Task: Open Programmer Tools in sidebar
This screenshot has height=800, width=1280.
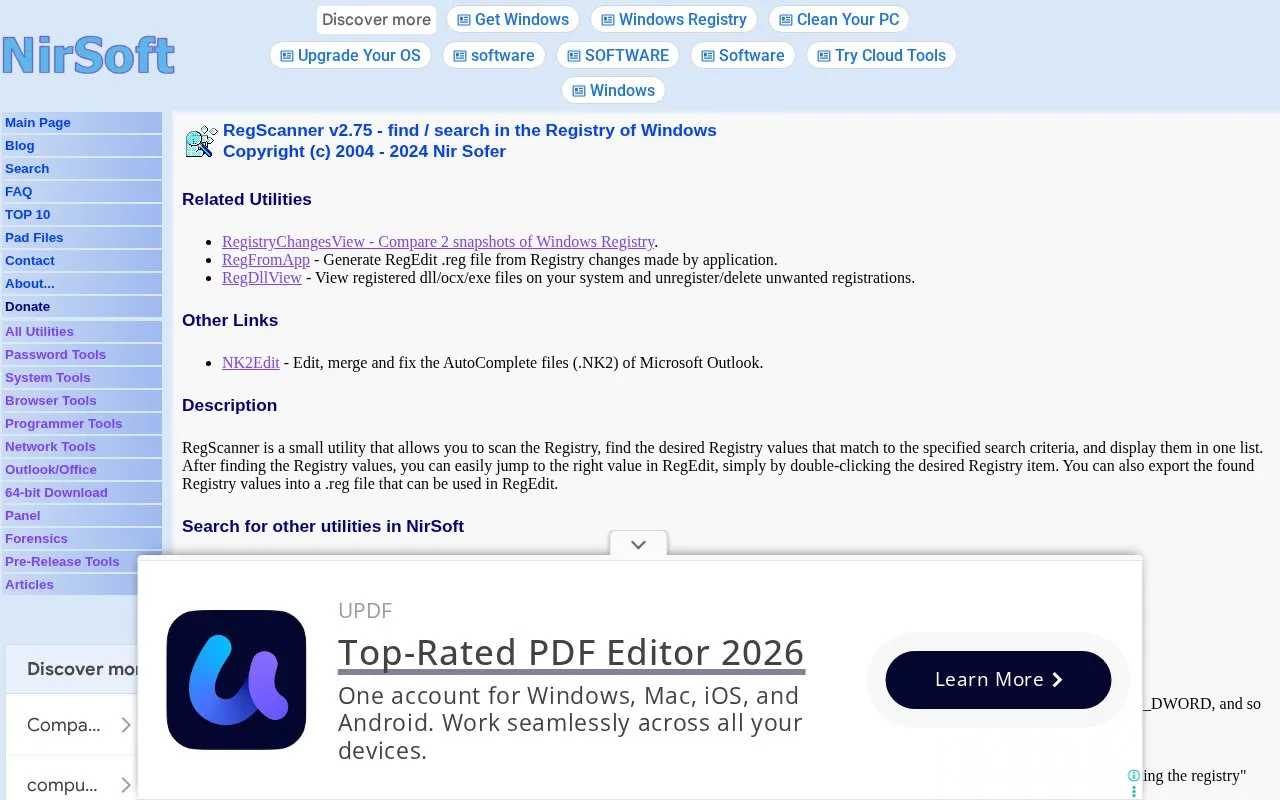Action: point(82,424)
